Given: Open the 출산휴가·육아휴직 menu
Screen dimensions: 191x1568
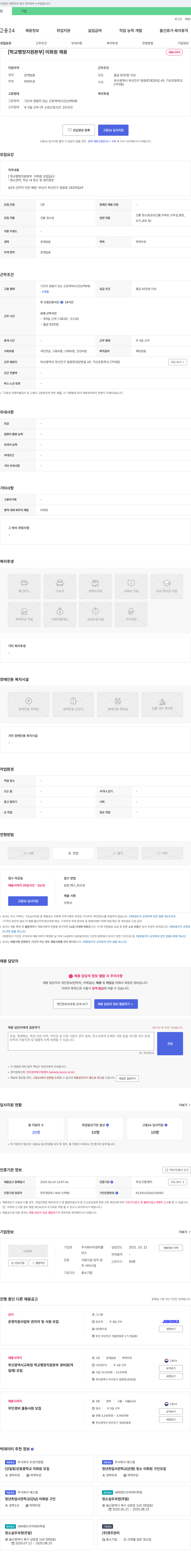Looking at the screenshot, I should (174, 30).
